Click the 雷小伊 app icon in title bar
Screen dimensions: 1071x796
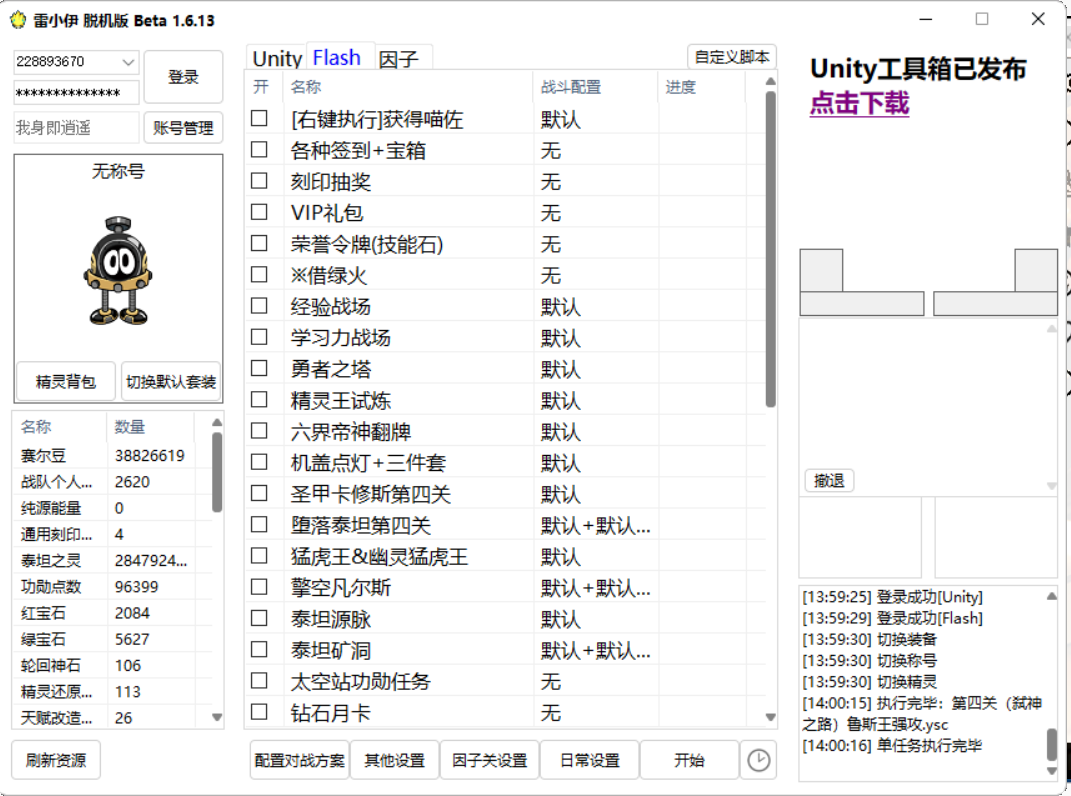coord(16,20)
